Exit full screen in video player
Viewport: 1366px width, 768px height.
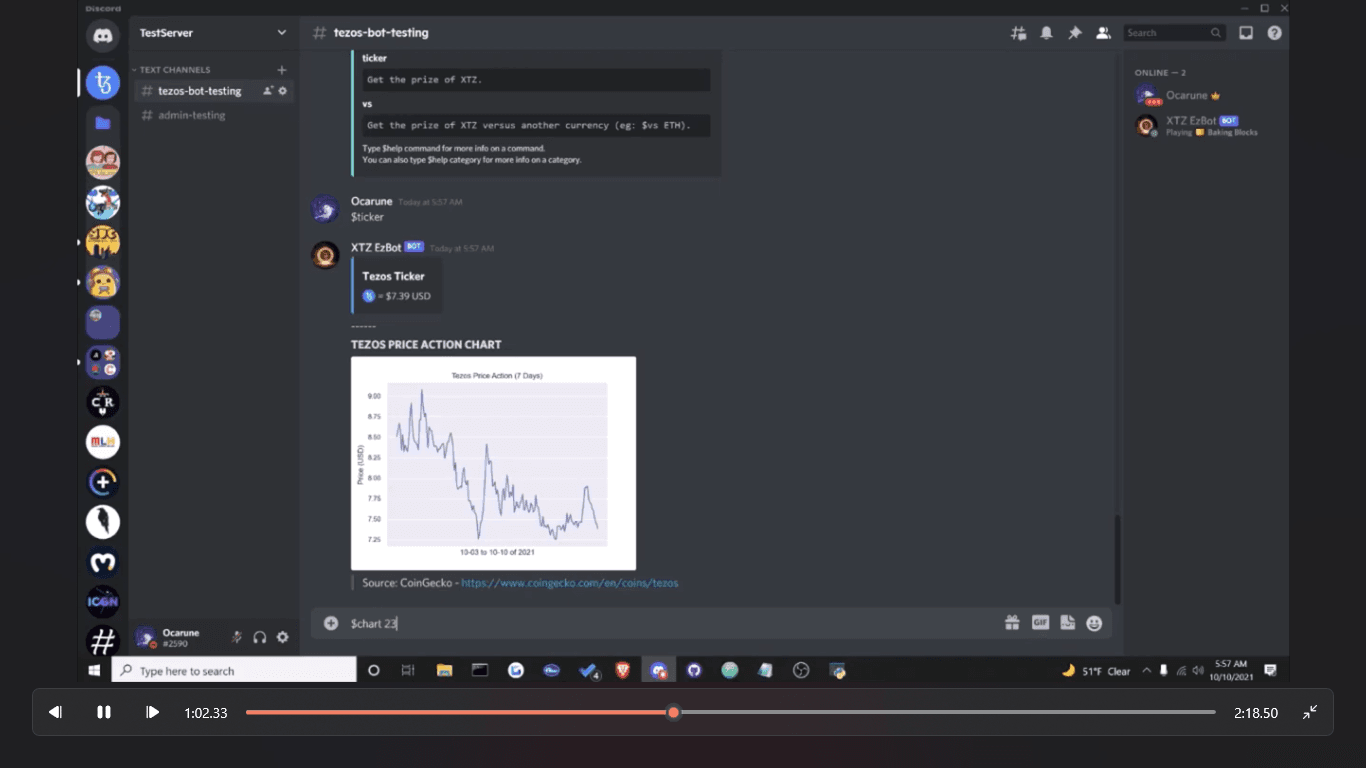tap(1310, 712)
